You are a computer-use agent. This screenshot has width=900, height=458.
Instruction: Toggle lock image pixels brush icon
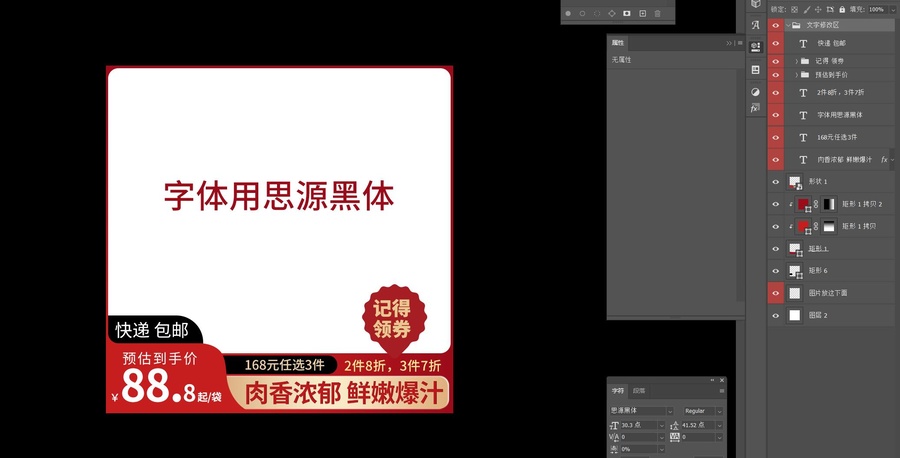coord(806,9)
